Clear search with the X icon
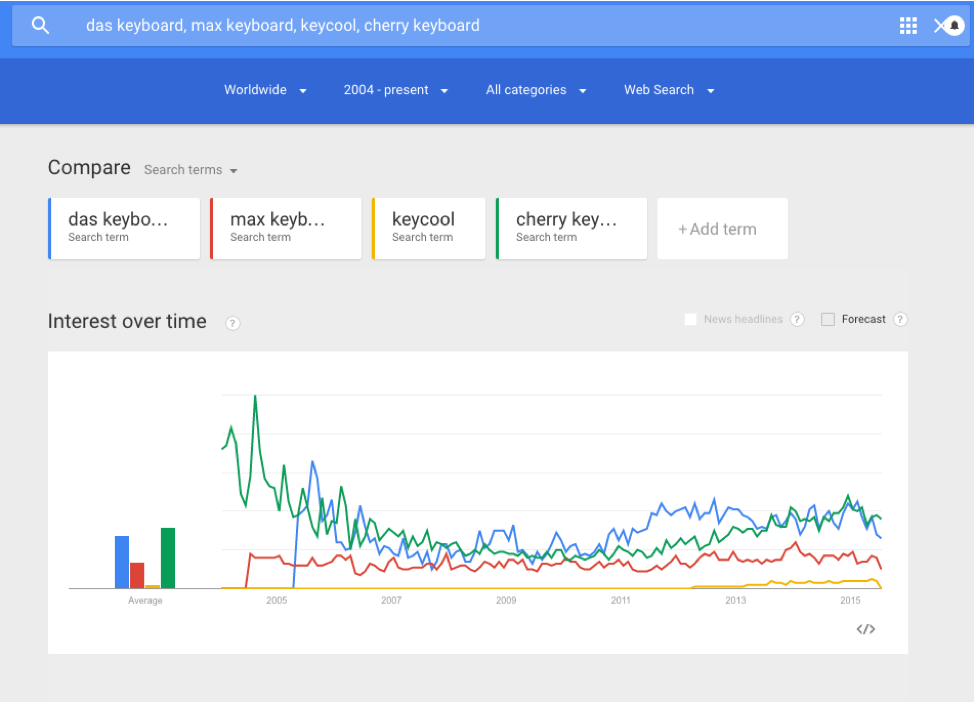 939,25
